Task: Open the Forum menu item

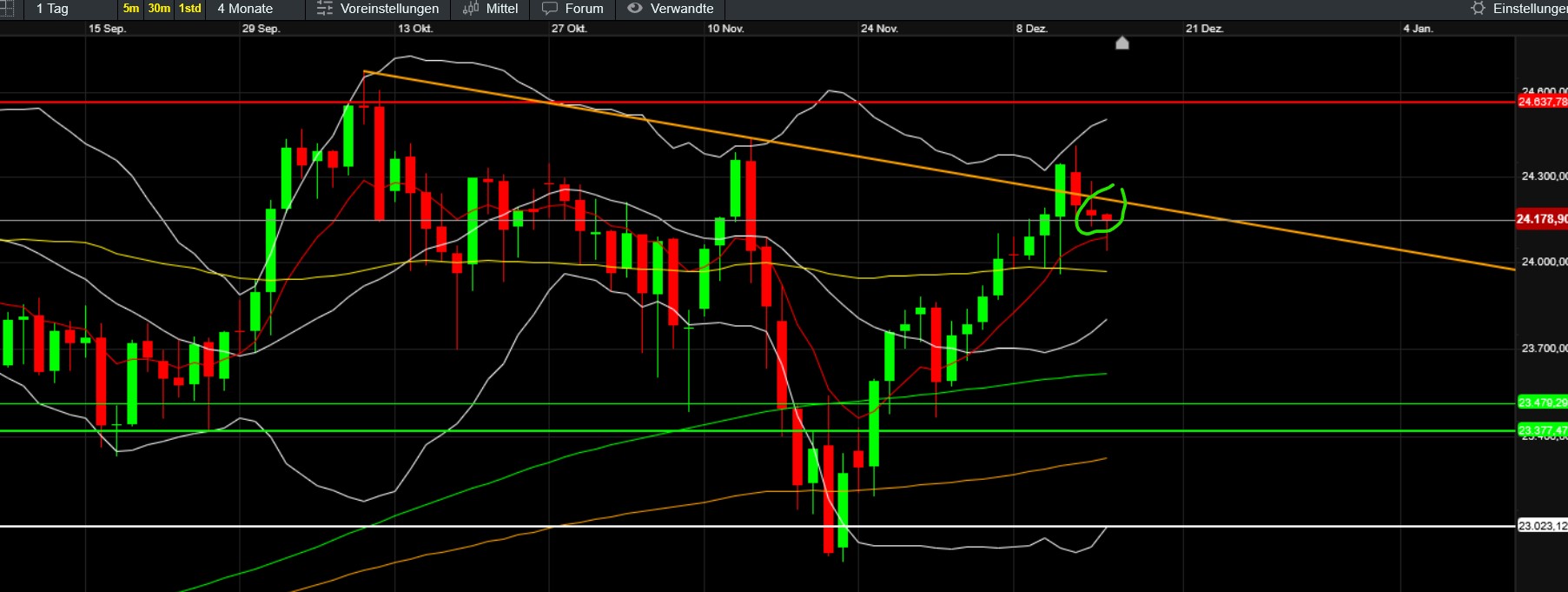Action: click(x=584, y=9)
